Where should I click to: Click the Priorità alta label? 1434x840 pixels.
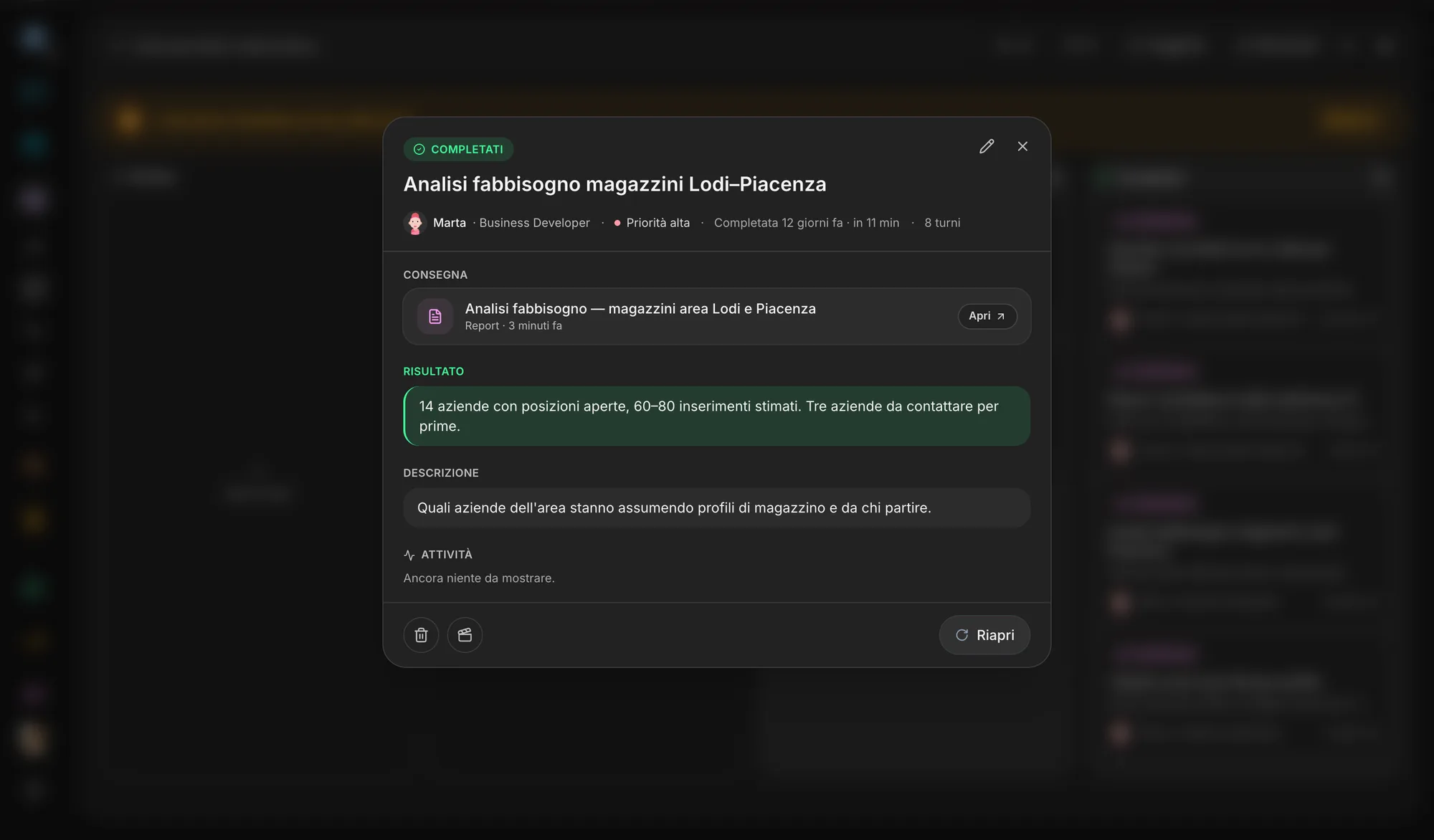click(x=657, y=223)
